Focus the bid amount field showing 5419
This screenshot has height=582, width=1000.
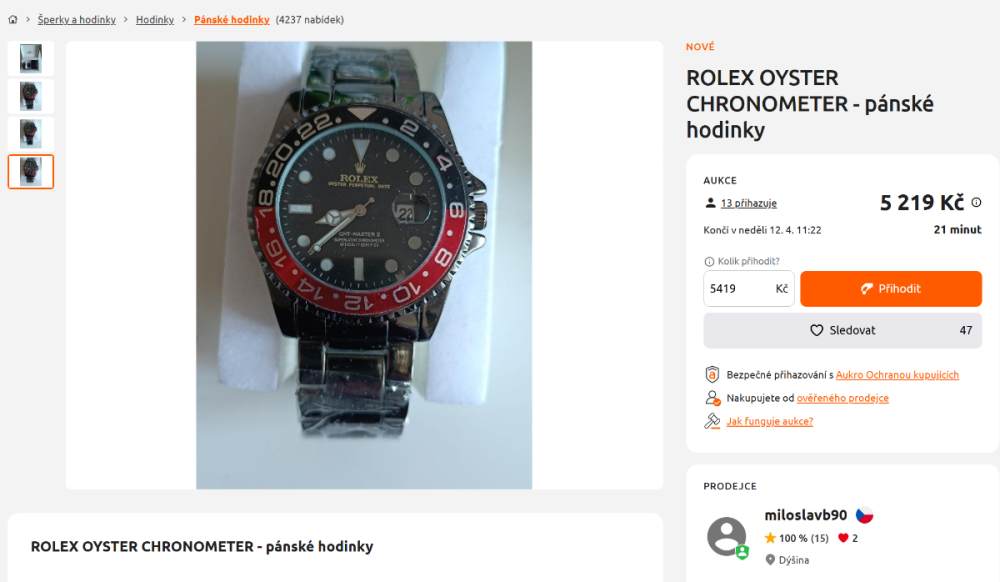click(749, 289)
